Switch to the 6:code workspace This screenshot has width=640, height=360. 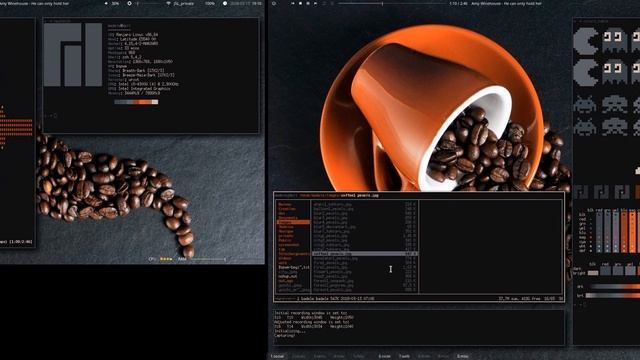click(384, 356)
